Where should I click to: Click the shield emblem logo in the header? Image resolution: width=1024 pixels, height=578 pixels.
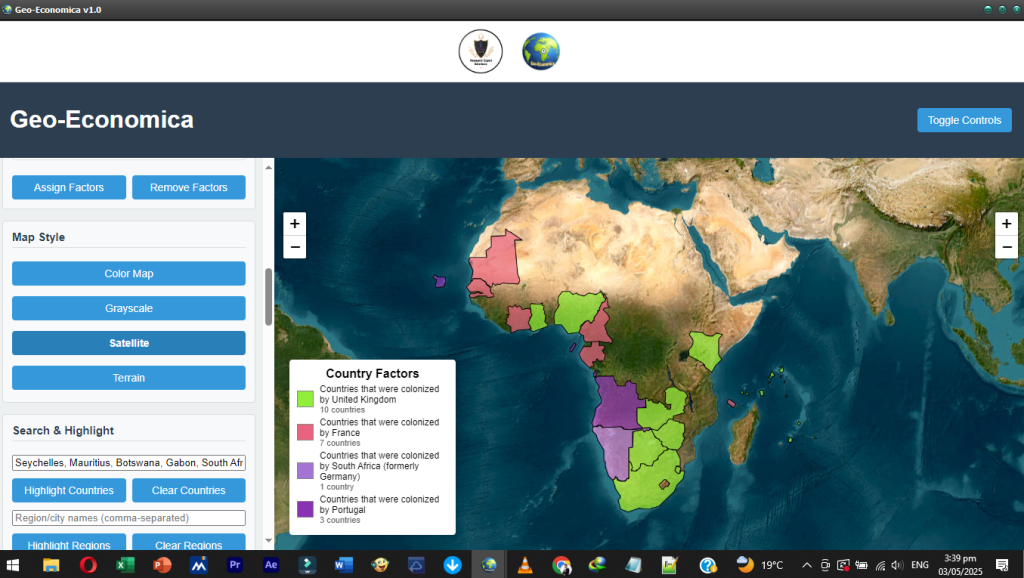click(x=480, y=51)
